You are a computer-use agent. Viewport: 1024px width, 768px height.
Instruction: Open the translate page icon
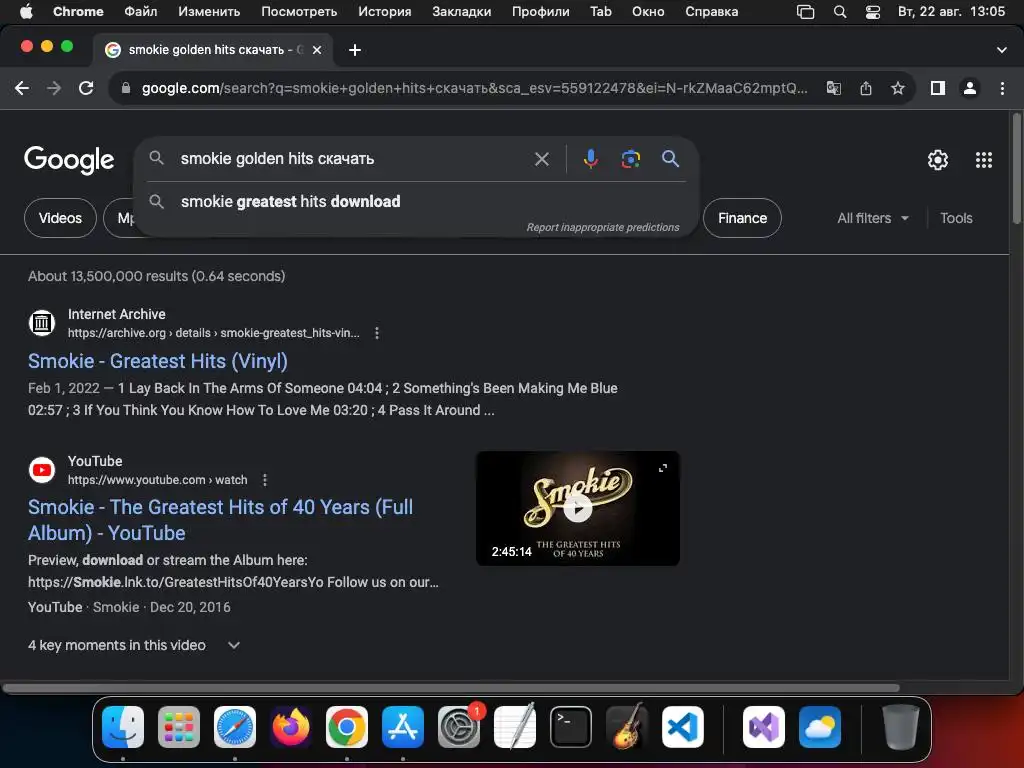(833, 88)
